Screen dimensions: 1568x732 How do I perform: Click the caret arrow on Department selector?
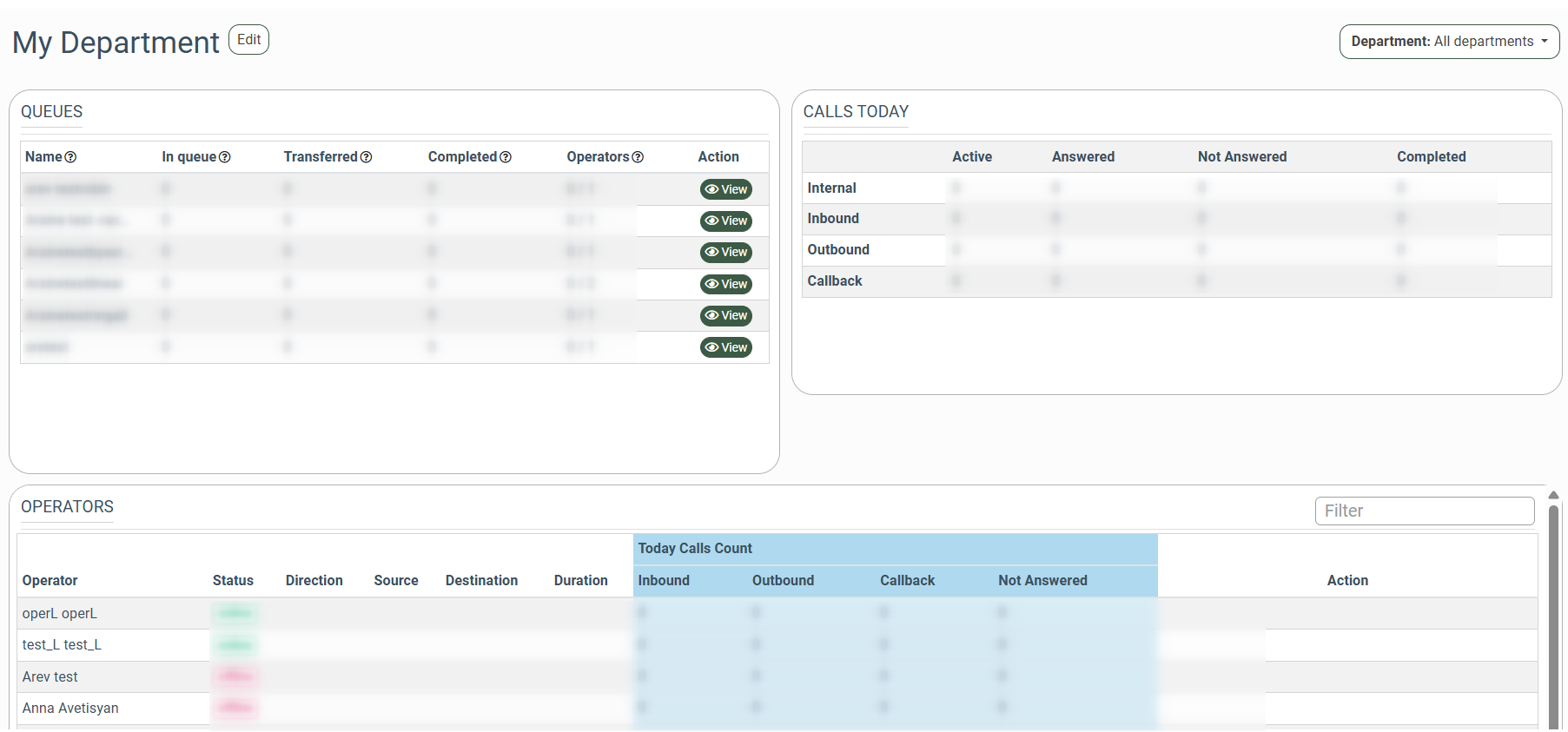(x=1545, y=42)
